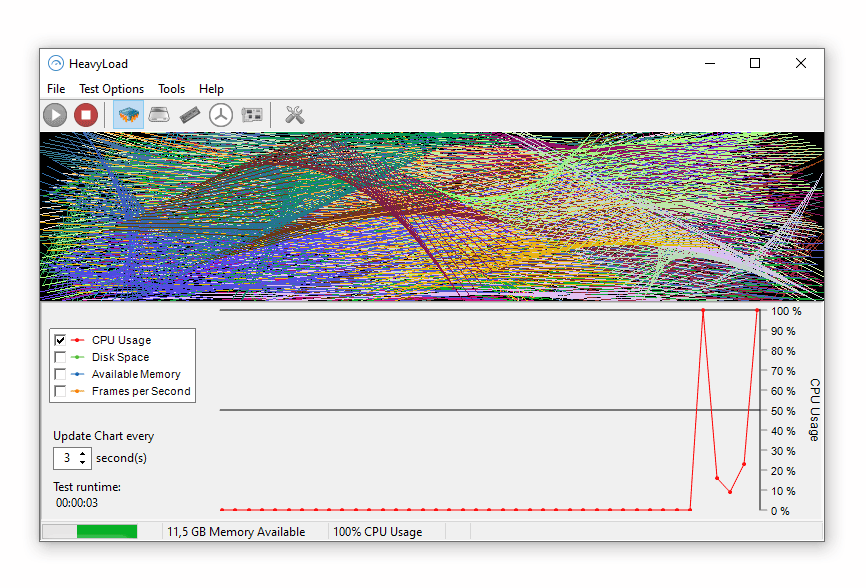Toggle the Stress CPU toolbar icon
Viewport: 866px width, 588px height.
click(x=128, y=115)
